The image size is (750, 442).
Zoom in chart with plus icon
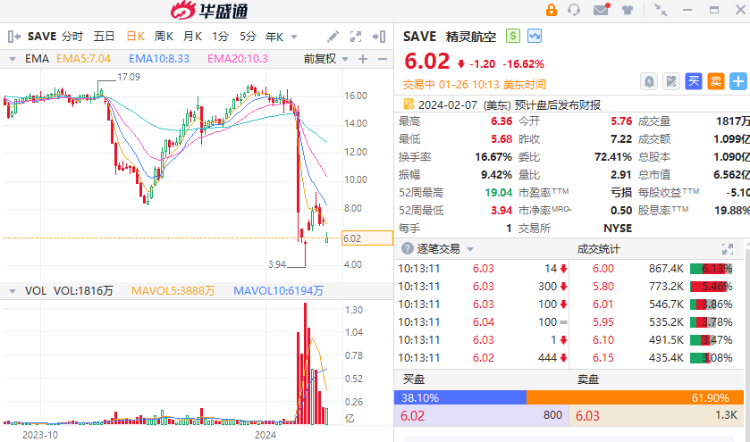363,59
